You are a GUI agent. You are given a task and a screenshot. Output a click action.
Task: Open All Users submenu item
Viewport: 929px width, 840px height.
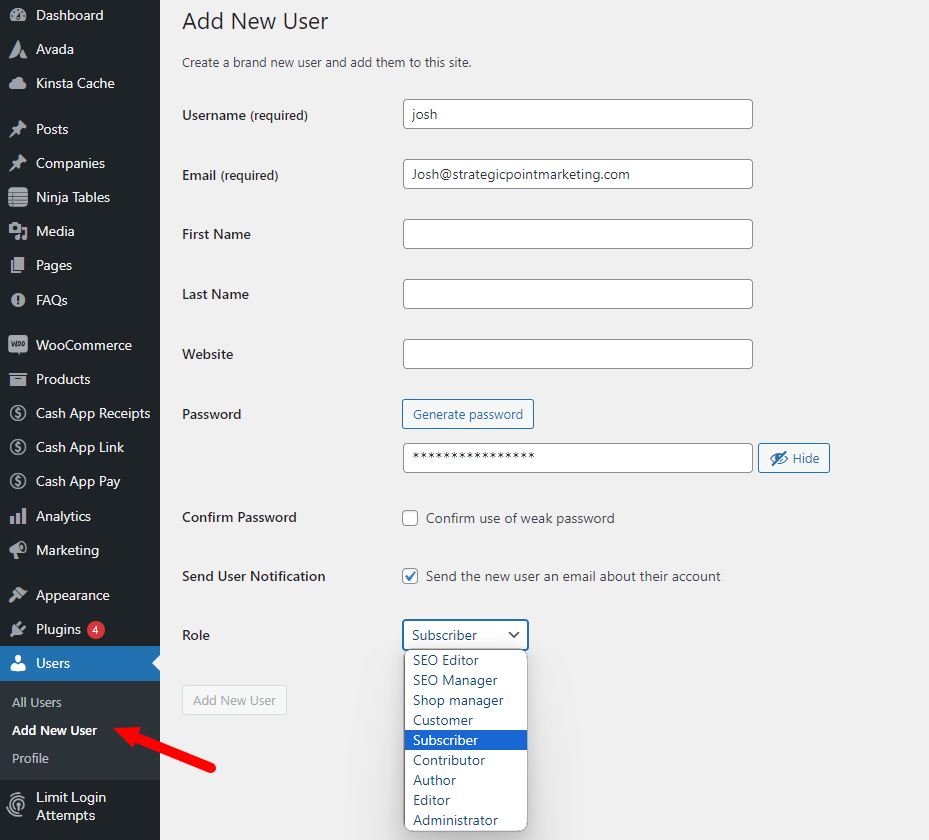[x=37, y=702]
